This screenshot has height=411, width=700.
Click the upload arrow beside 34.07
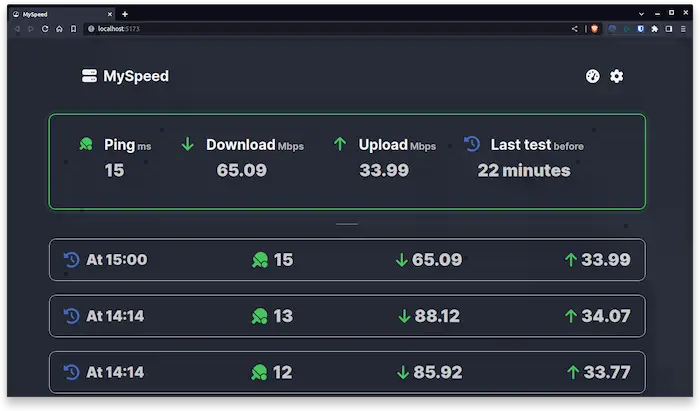tap(571, 316)
